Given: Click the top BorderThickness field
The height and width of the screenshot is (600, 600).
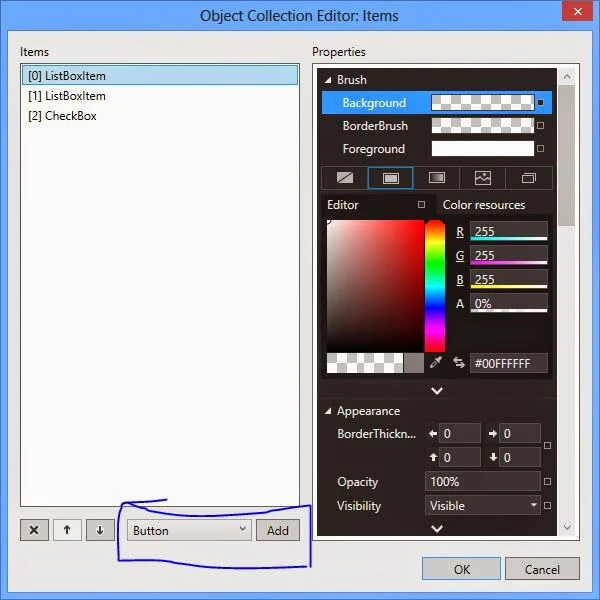Looking at the screenshot, I should [460, 457].
